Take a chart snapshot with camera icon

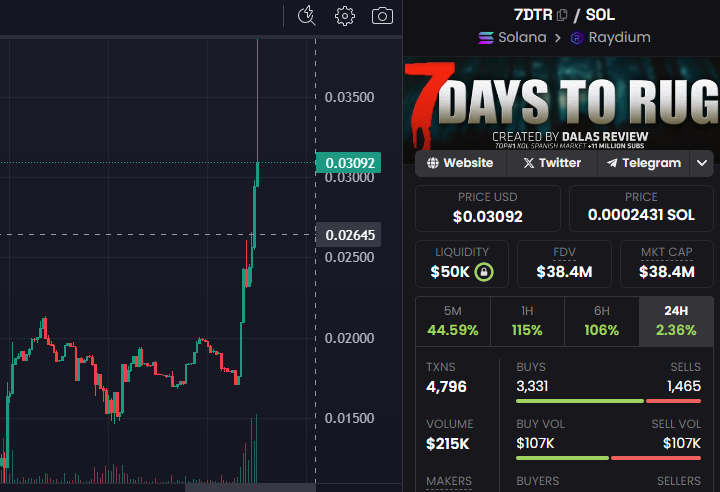pos(382,16)
